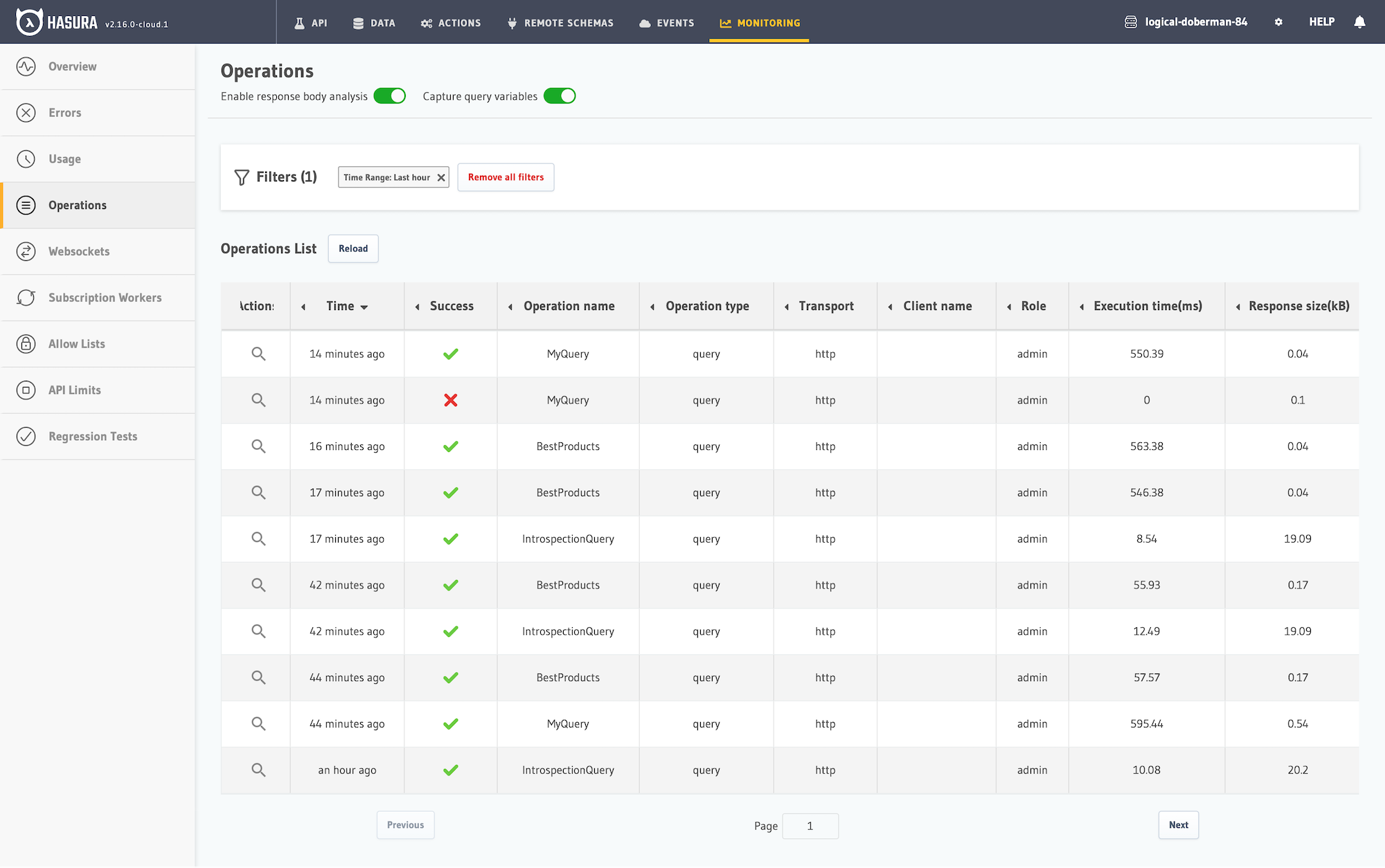Click the notifications bell icon

(1359, 21)
